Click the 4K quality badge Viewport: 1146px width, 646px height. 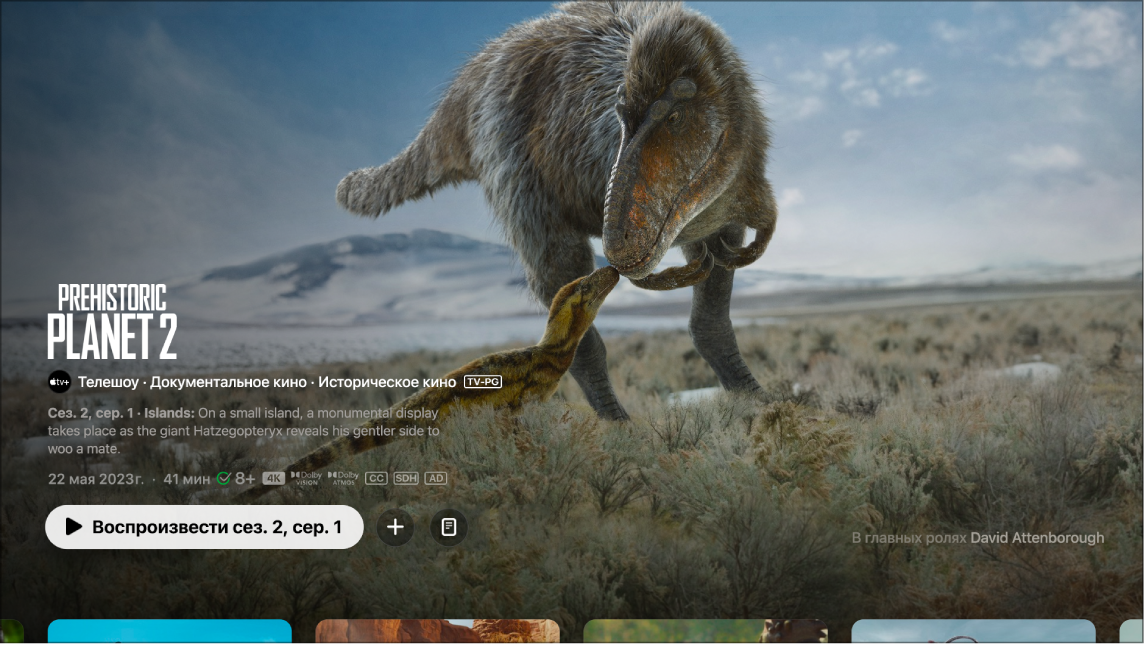[273, 479]
